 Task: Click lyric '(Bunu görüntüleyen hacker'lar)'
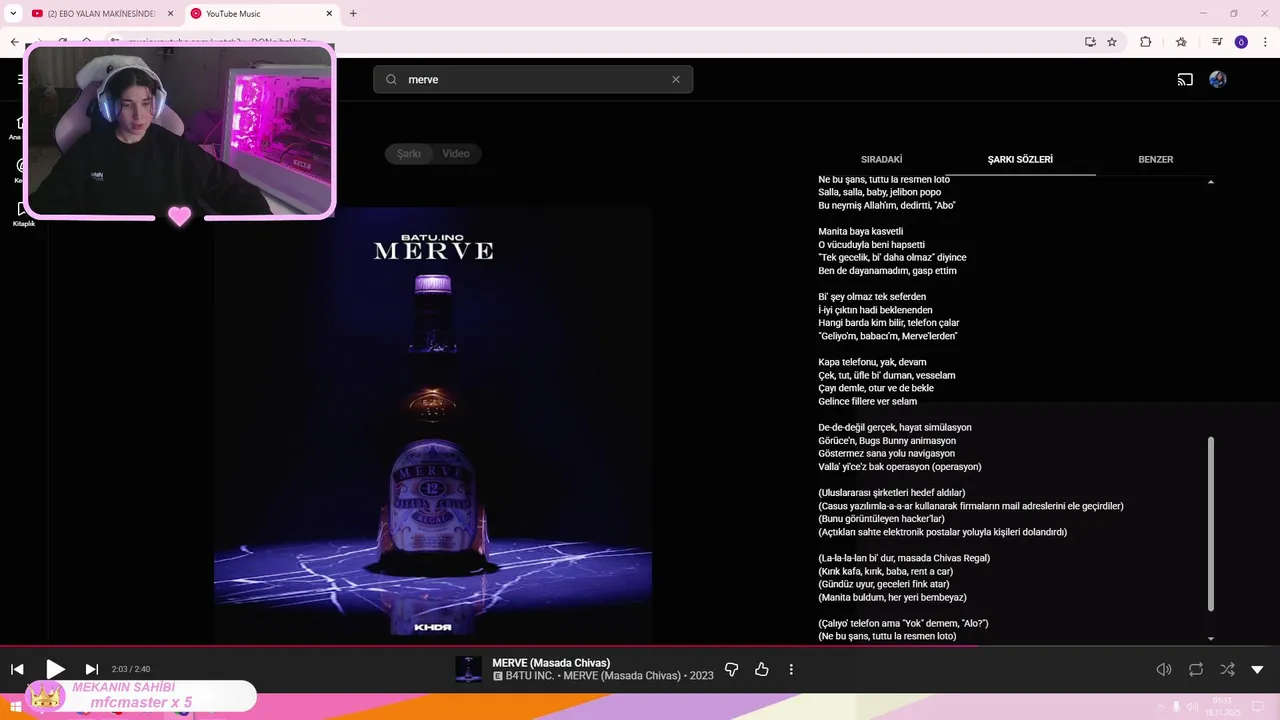[881, 519]
